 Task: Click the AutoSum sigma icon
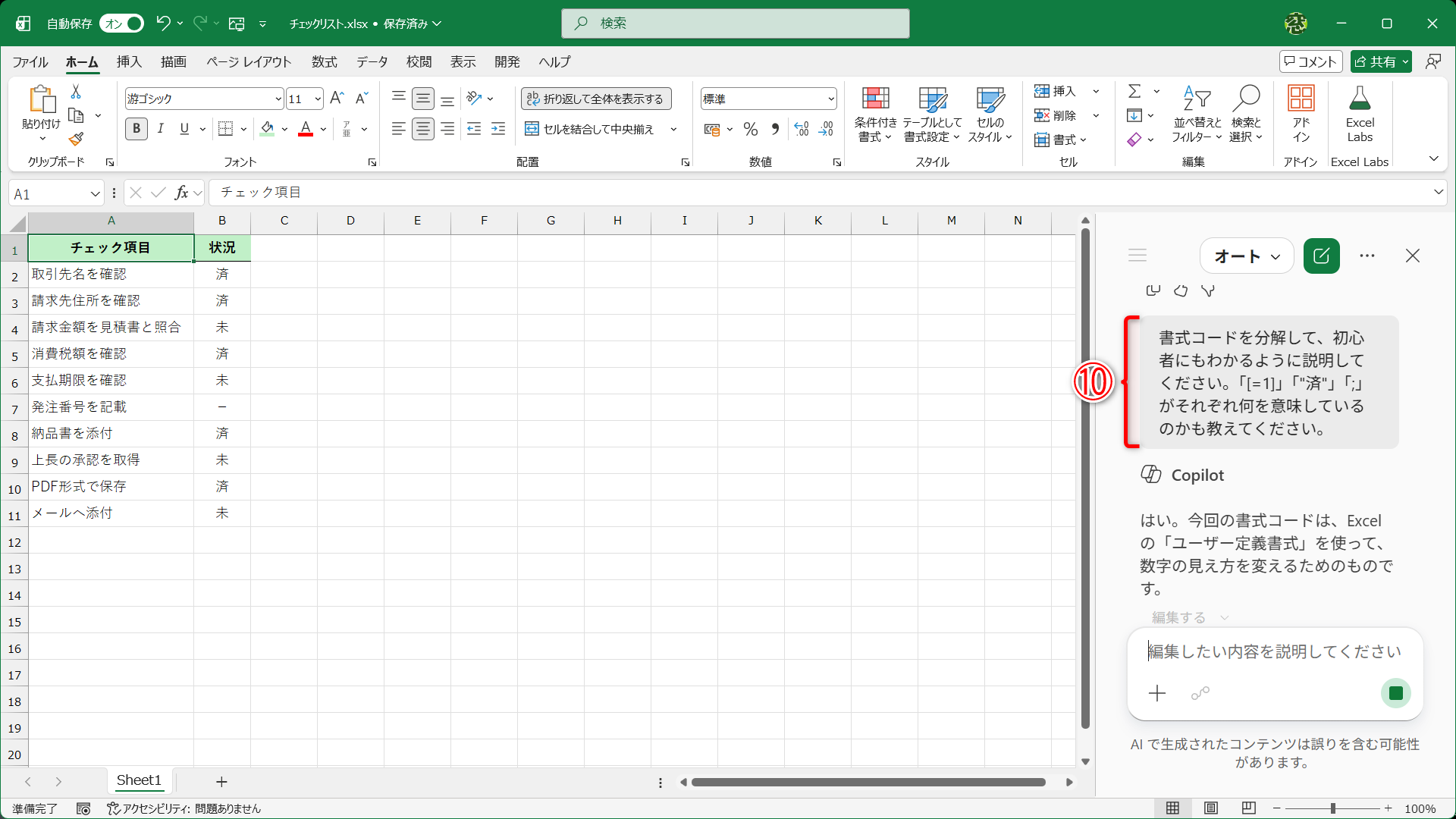point(1134,91)
